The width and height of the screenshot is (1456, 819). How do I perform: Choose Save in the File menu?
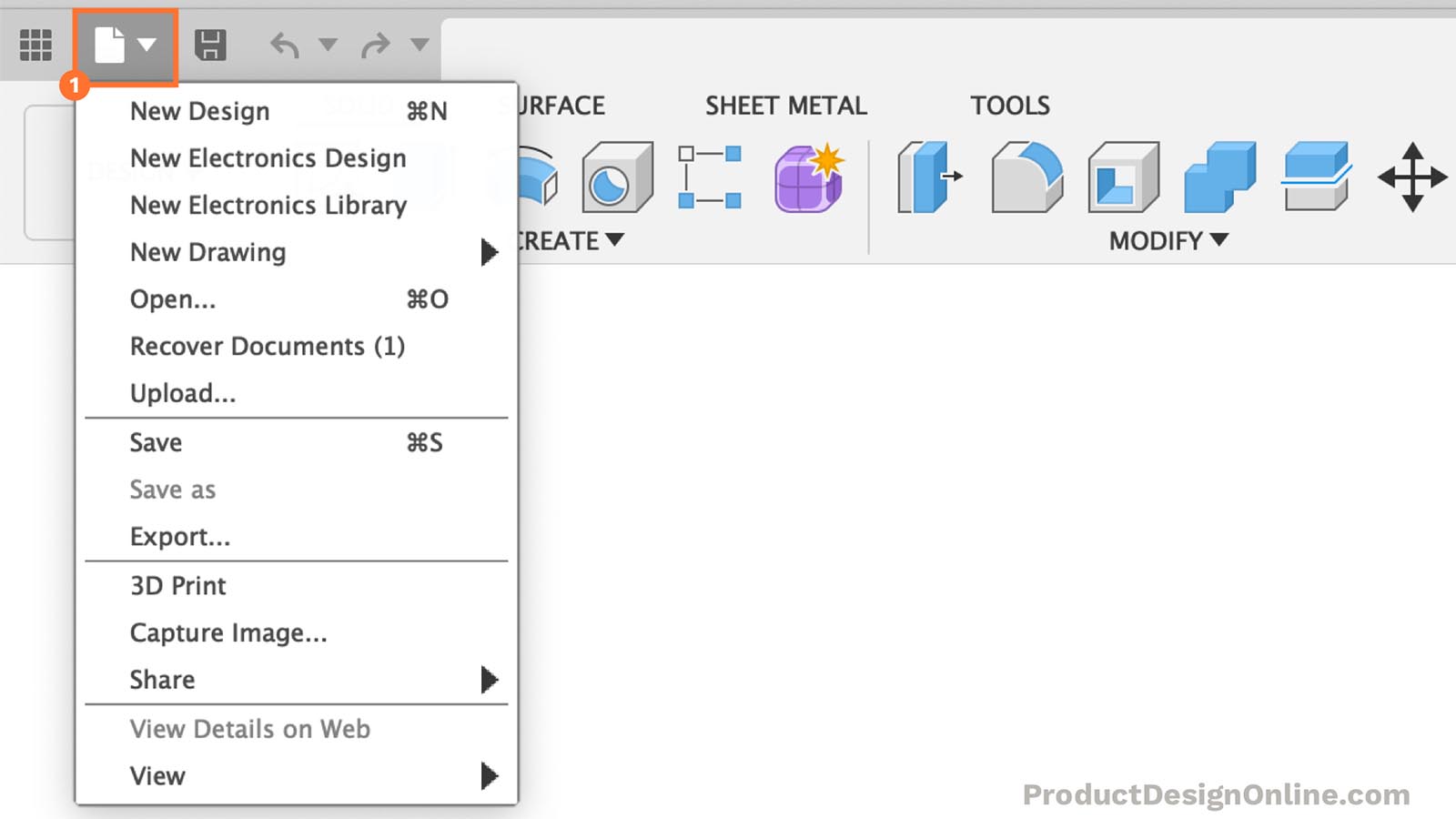point(297,443)
